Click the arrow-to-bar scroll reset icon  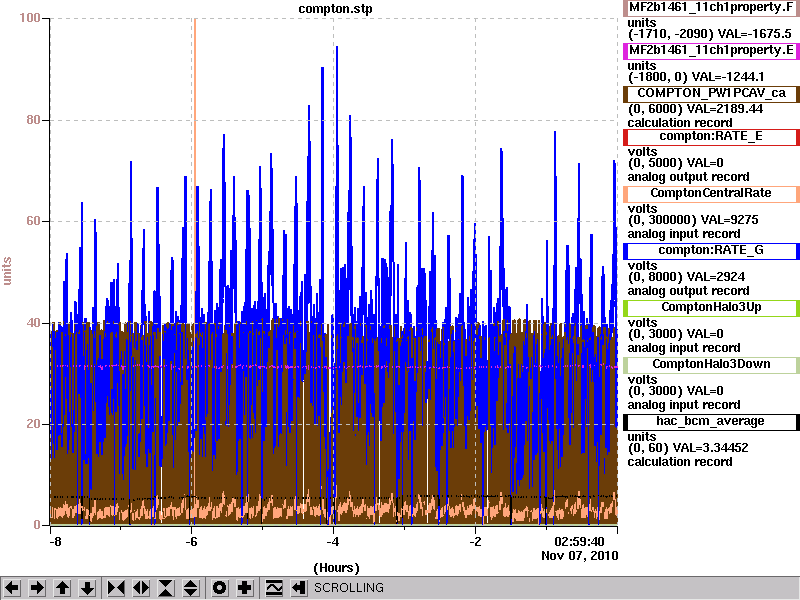coord(299,588)
